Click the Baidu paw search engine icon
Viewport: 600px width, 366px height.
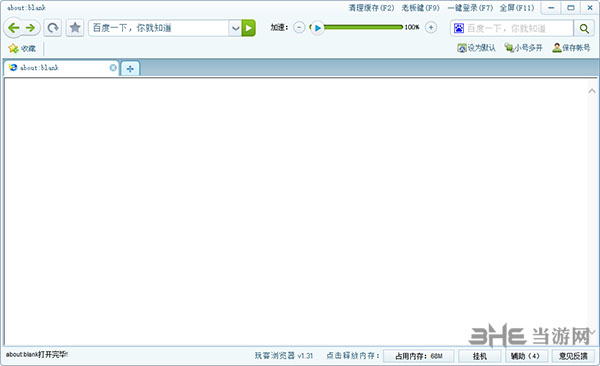pos(459,28)
